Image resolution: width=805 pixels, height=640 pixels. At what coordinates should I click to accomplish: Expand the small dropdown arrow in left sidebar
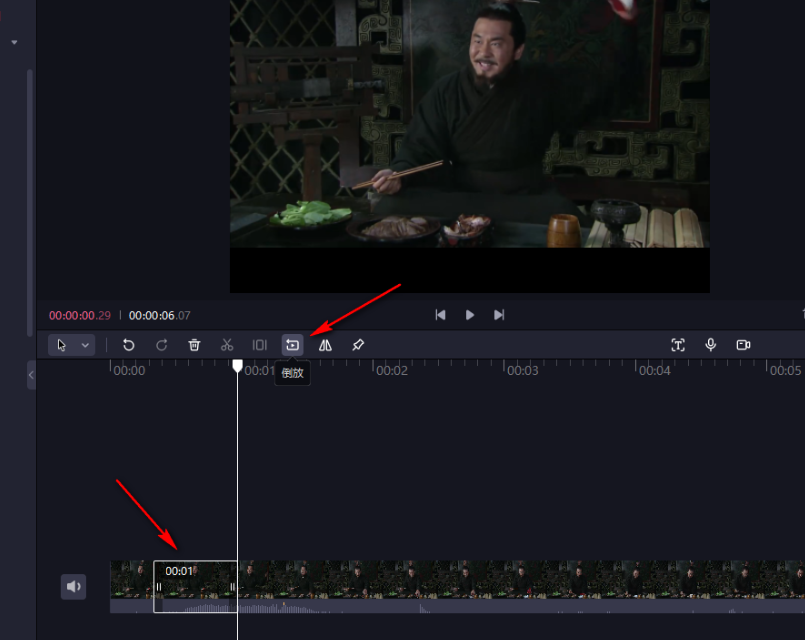14,42
